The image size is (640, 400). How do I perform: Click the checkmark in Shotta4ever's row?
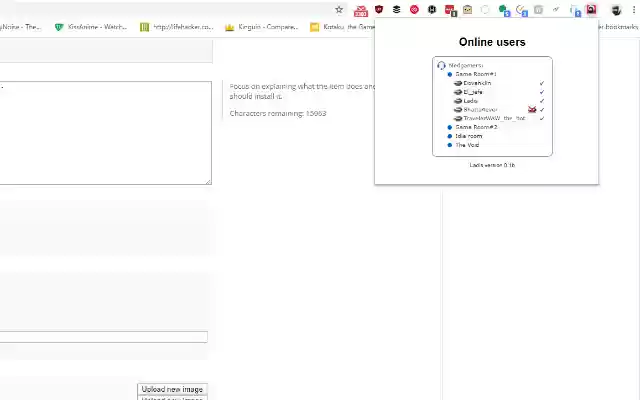pos(542,109)
